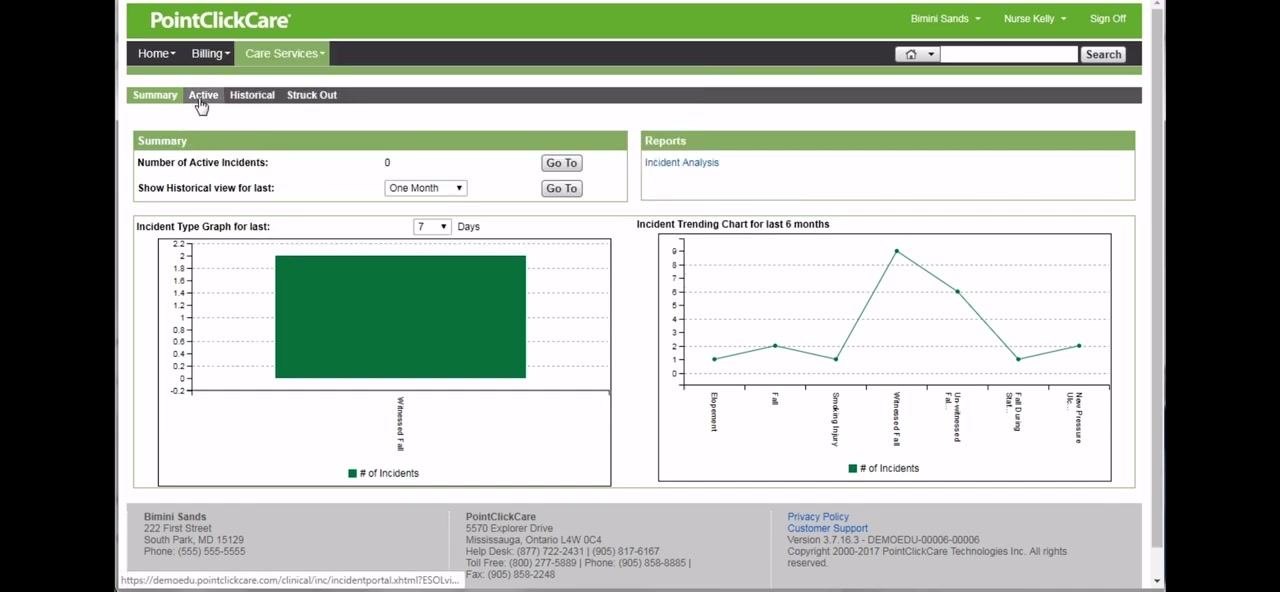This screenshot has width=1280, height=592.
Task: Click the PointClickCare logo
Action: point(220,20)
